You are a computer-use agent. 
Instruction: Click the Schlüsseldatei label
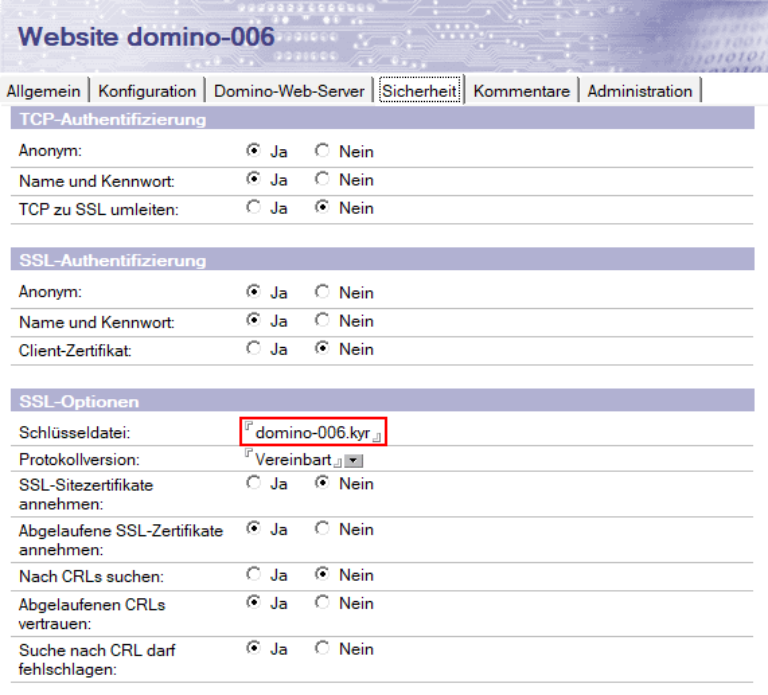coord(74,432)
